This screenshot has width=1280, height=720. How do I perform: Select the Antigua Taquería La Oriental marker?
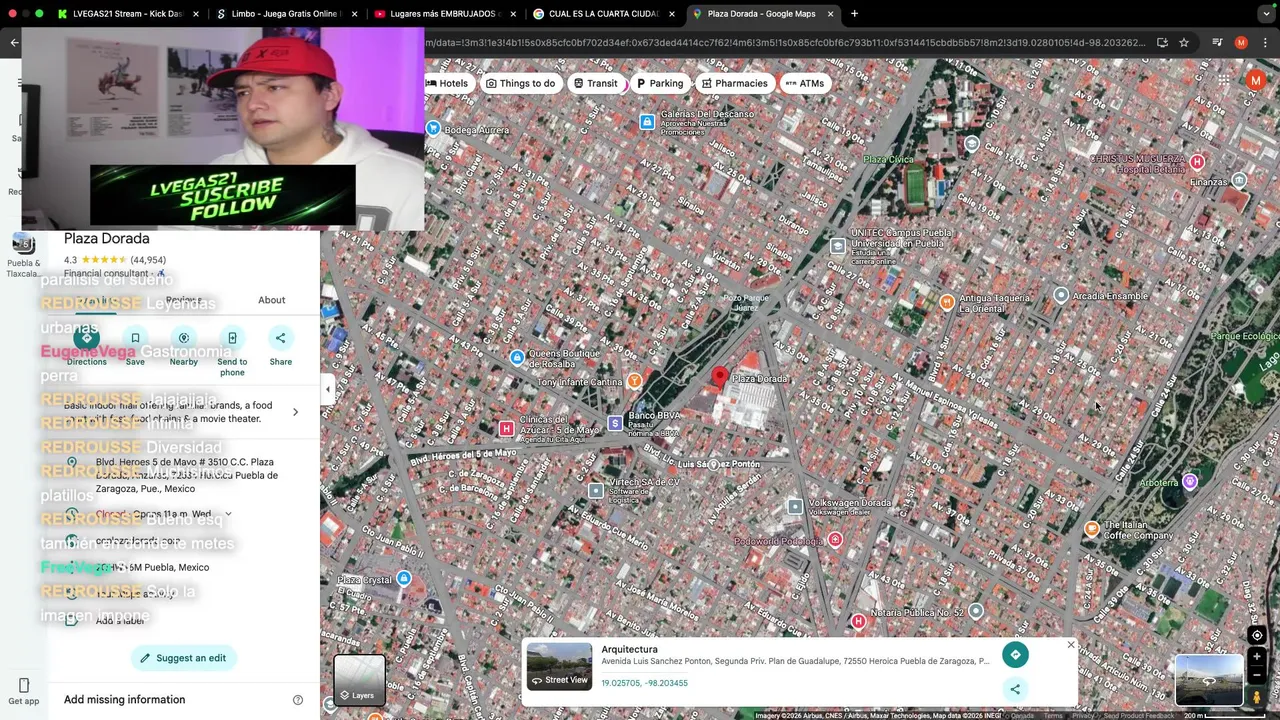[x=947, y=302]
